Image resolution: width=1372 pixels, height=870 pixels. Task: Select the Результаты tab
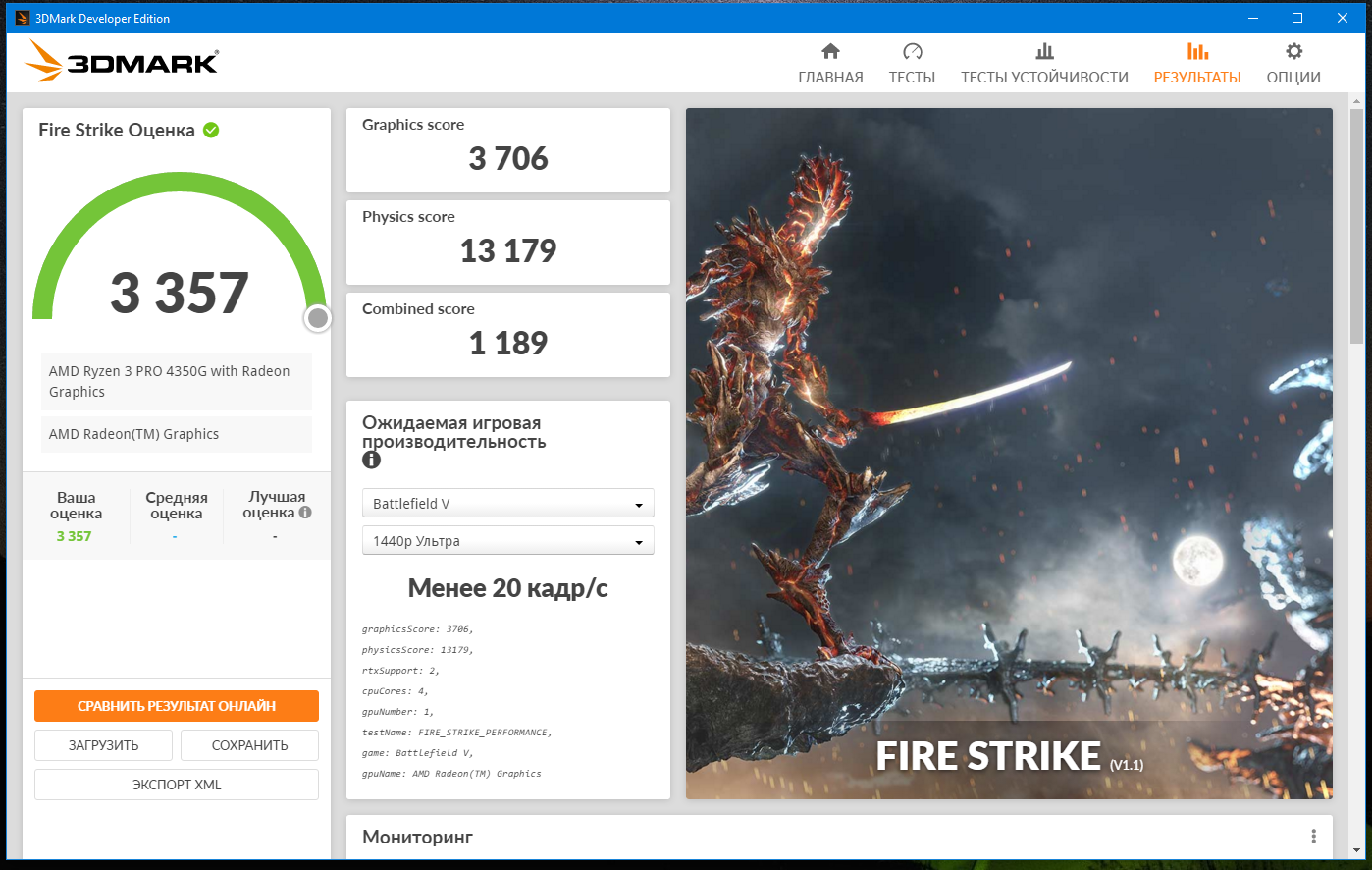(1197, 63)
